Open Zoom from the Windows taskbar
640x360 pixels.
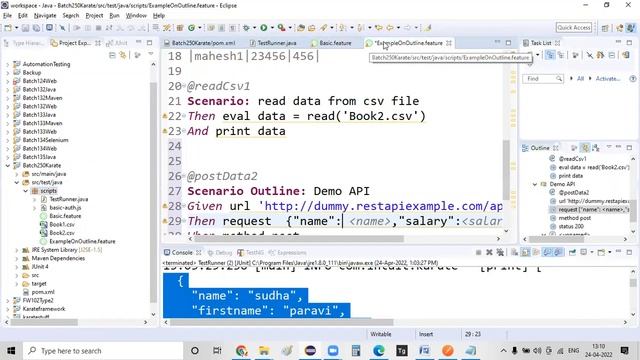(x=333, y=351)
